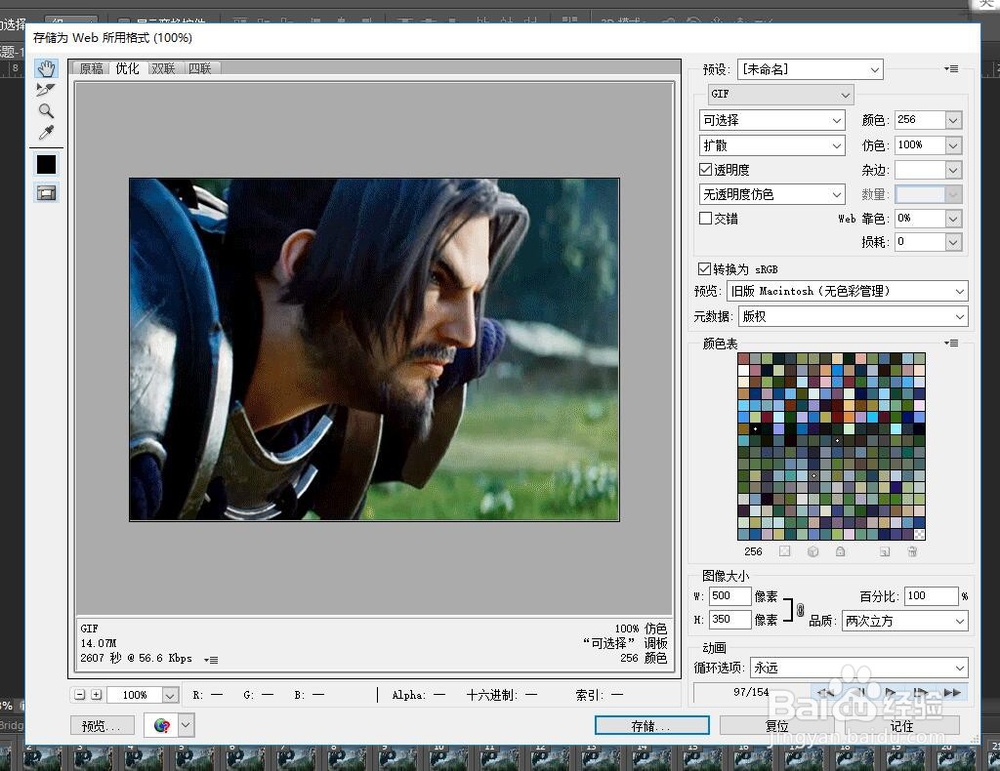Select the Eyedropper tool
The height and width of the screenshot is (771, 1000).
[x=46, y=133]
